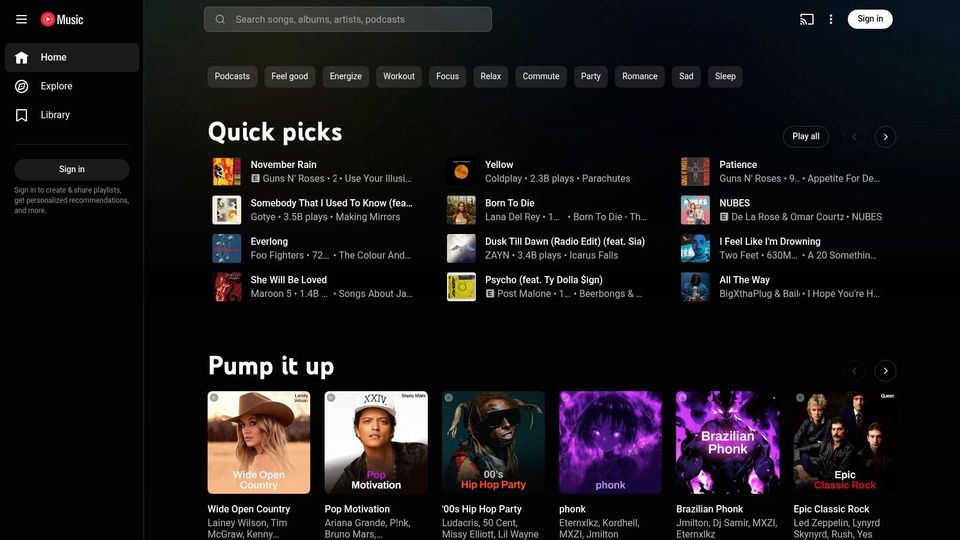
Task: Click the Patience song title
Action: (x=738, y=165)
